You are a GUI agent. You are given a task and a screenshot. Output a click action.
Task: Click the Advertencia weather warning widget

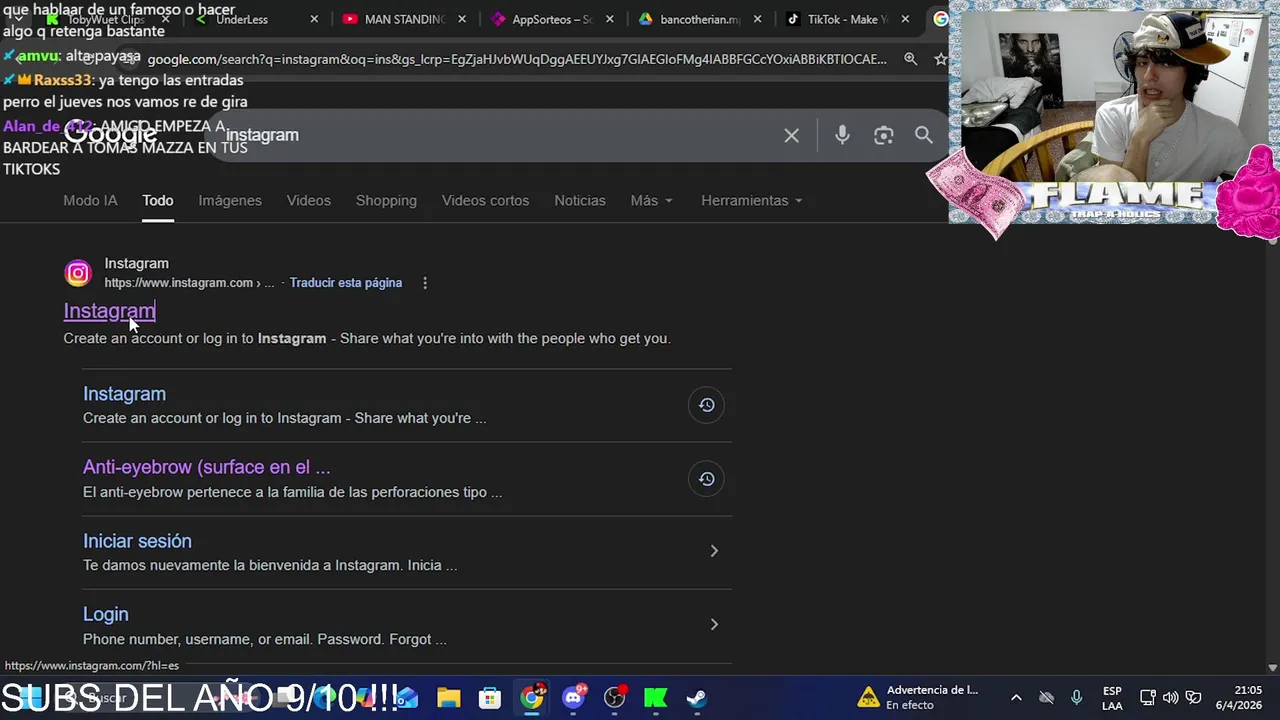(919, 697)
